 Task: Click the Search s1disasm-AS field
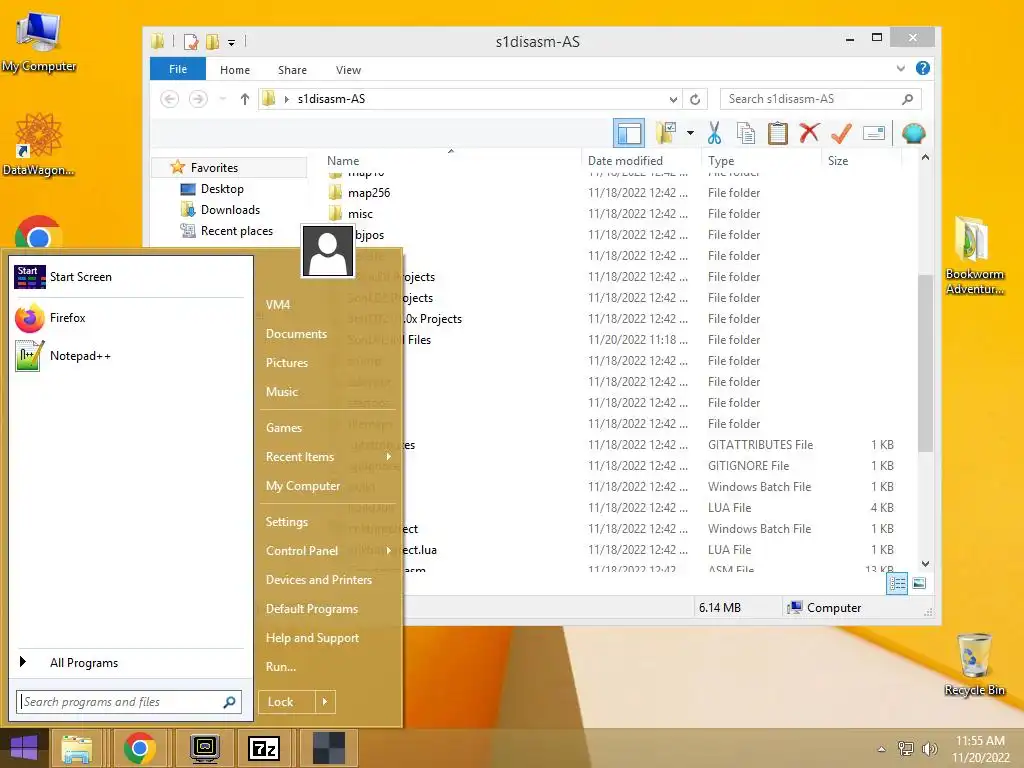[x=820, y=99]
